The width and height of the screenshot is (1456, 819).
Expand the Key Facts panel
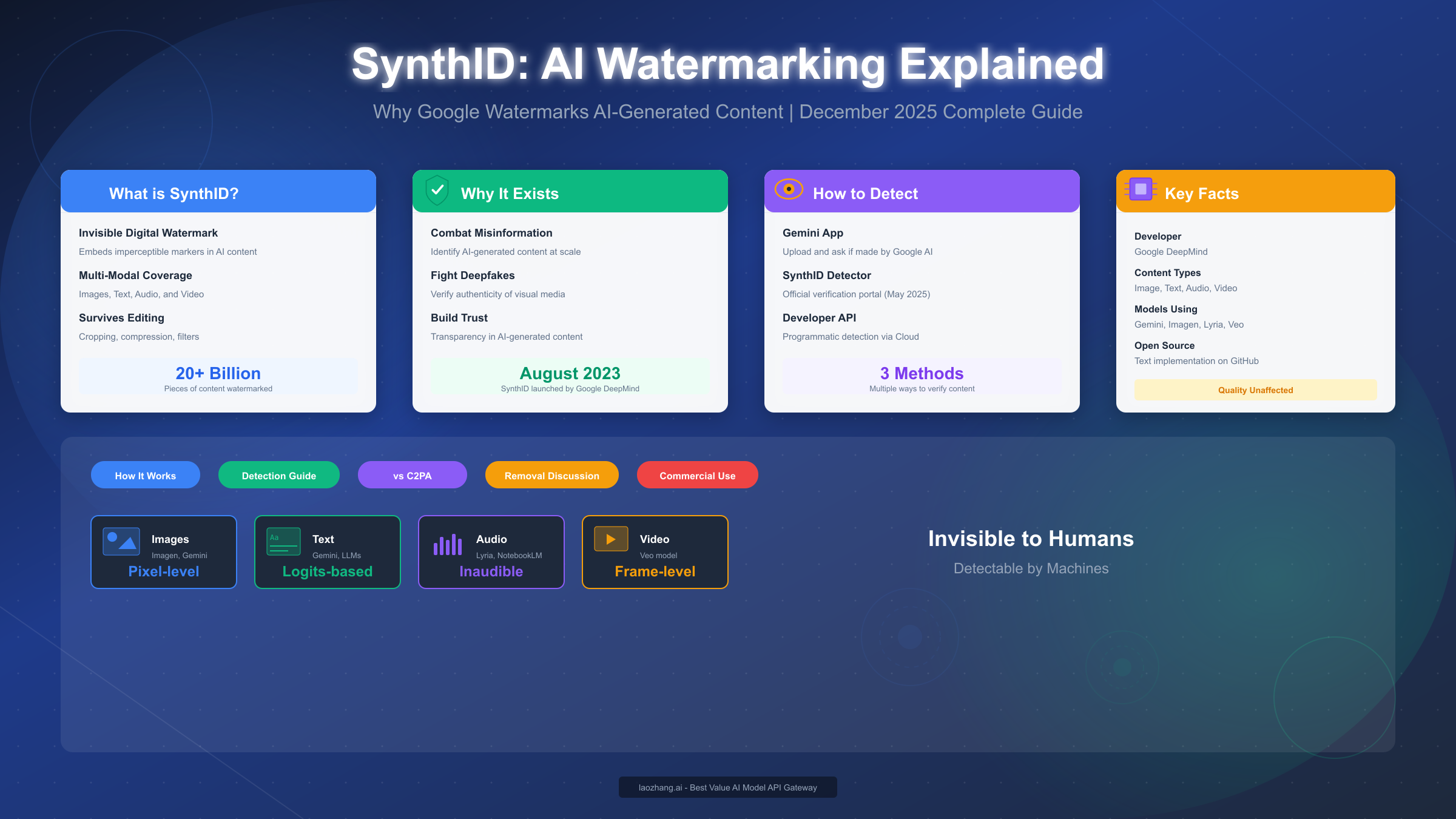point(1255,193)
